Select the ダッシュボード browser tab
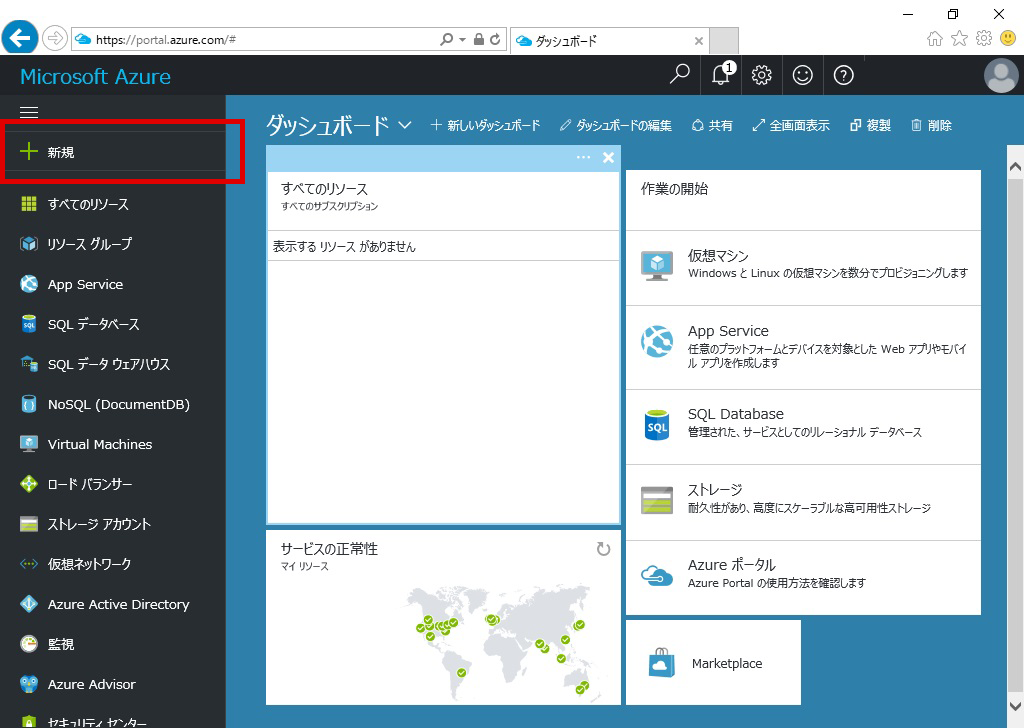 pyautogui.click(x=609, y=40)
